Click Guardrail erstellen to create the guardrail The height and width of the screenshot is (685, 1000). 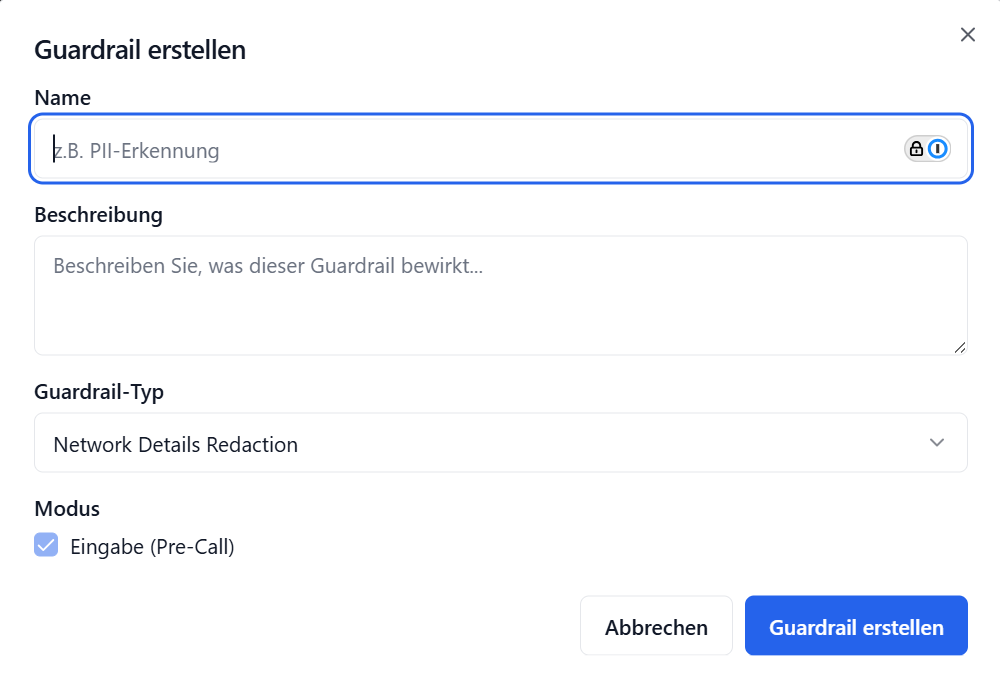[x=856, y=625]
